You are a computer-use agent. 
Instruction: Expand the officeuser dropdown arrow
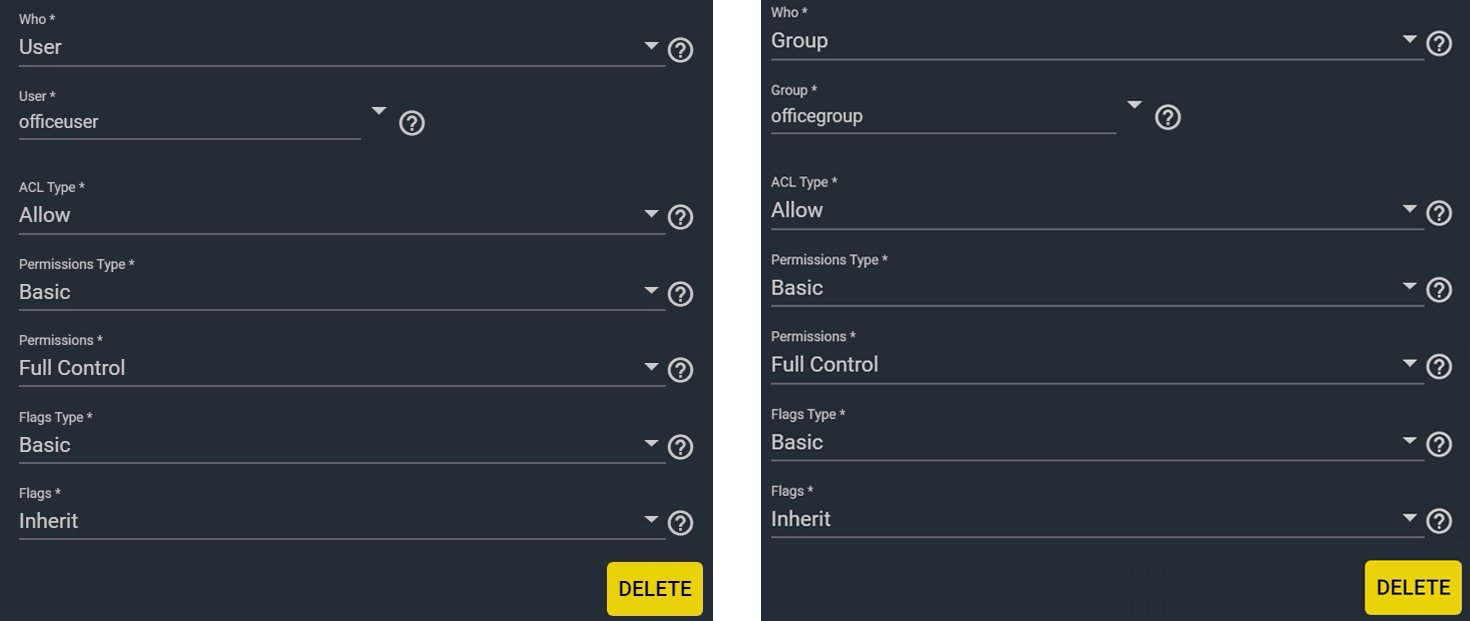pyautogui.click(x=379, y=110)
